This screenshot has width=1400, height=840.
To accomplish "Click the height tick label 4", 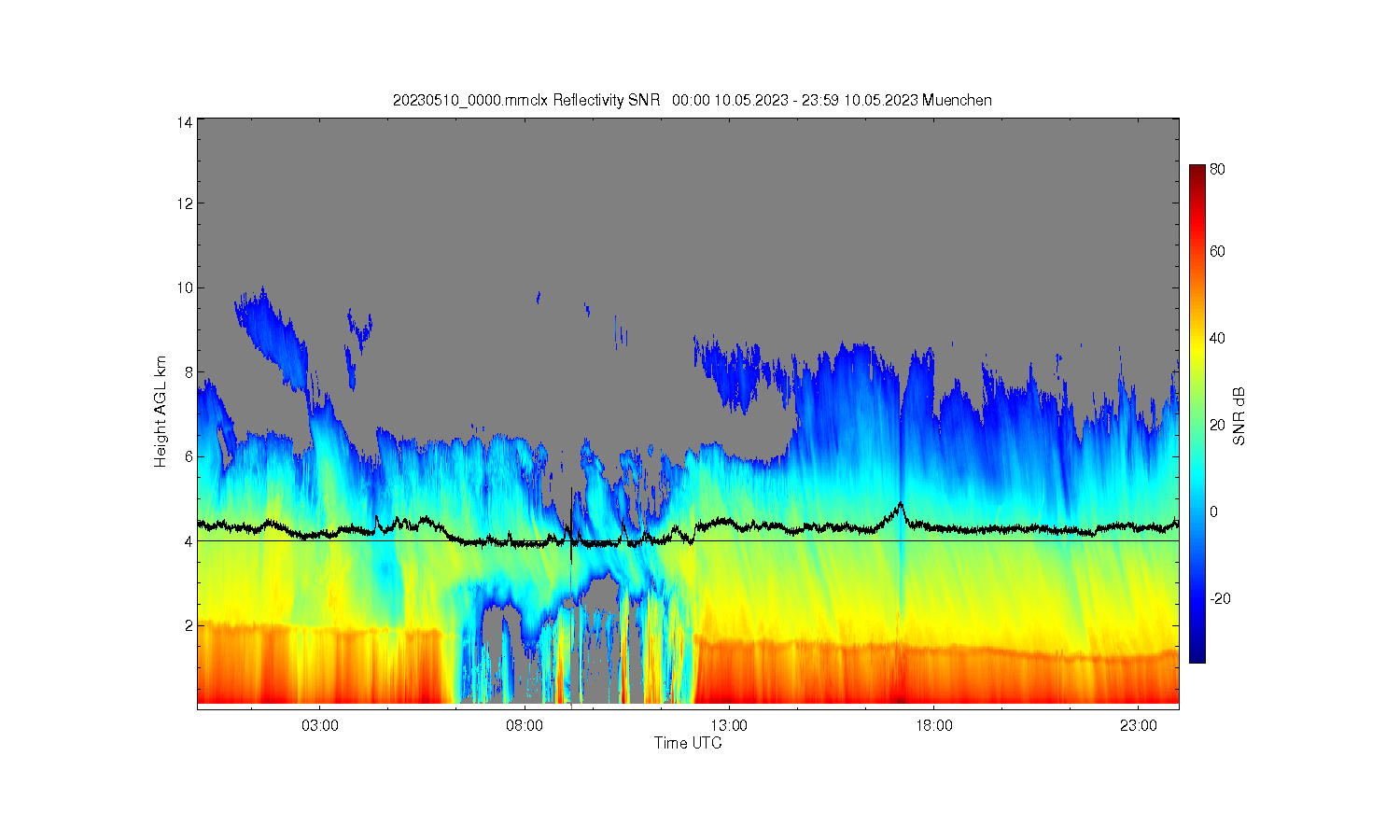I will [189, 541].
